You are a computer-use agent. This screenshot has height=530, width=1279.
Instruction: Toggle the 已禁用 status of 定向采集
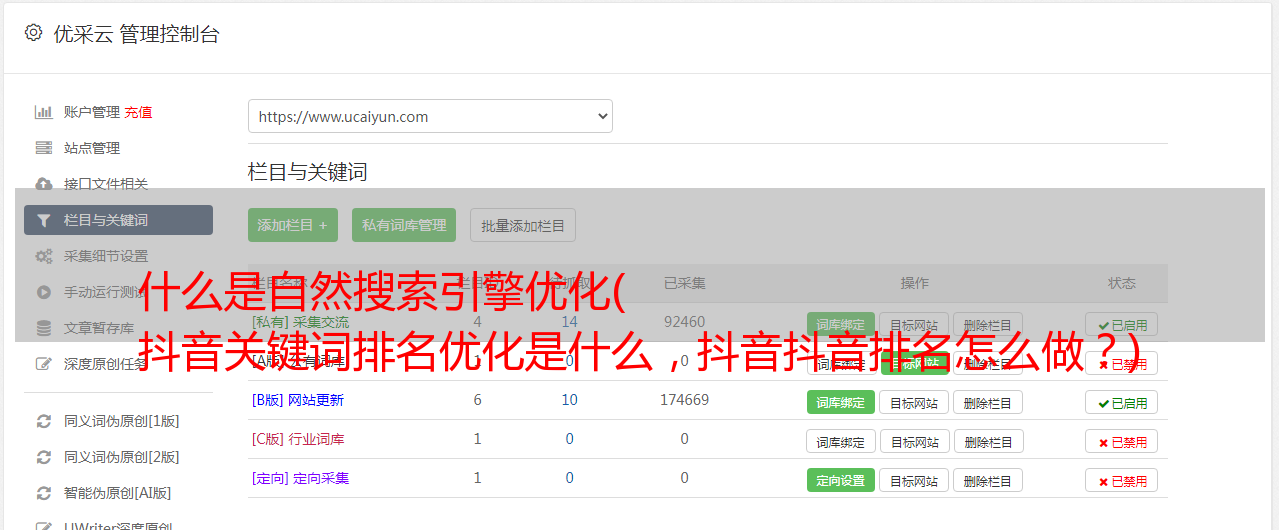(1122, 480)
